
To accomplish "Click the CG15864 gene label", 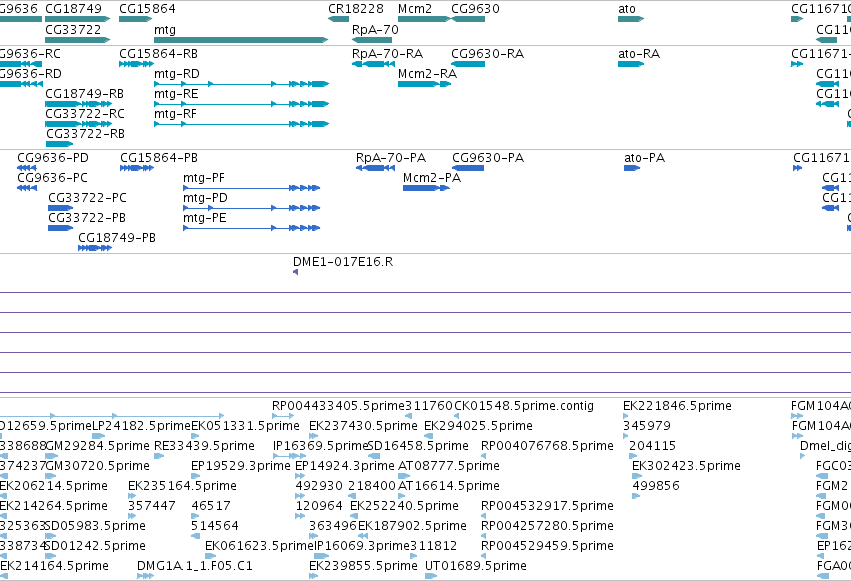I will point(147,9).
